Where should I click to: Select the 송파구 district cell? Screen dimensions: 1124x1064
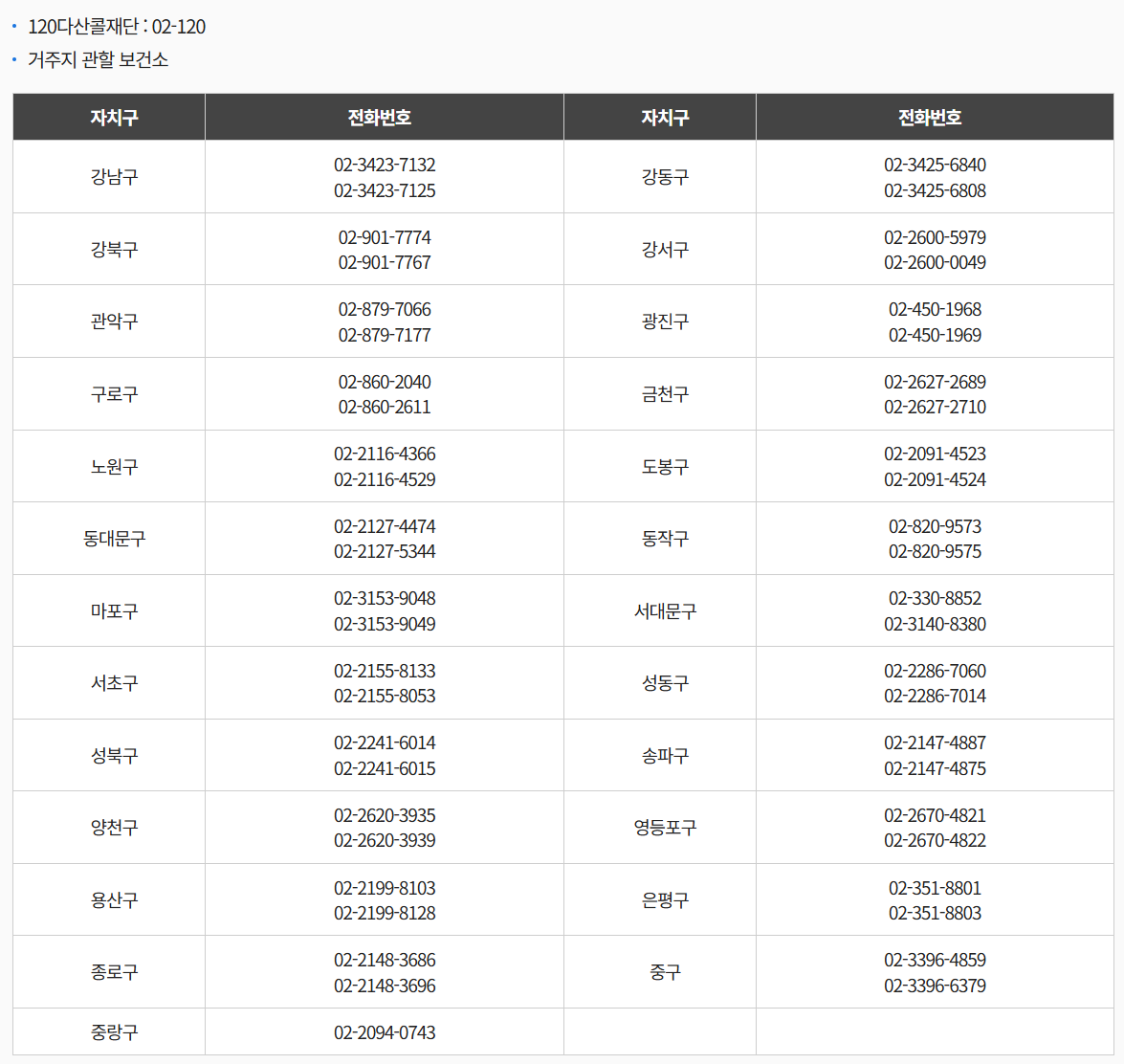pyautogui.click(x=665, y=756)
